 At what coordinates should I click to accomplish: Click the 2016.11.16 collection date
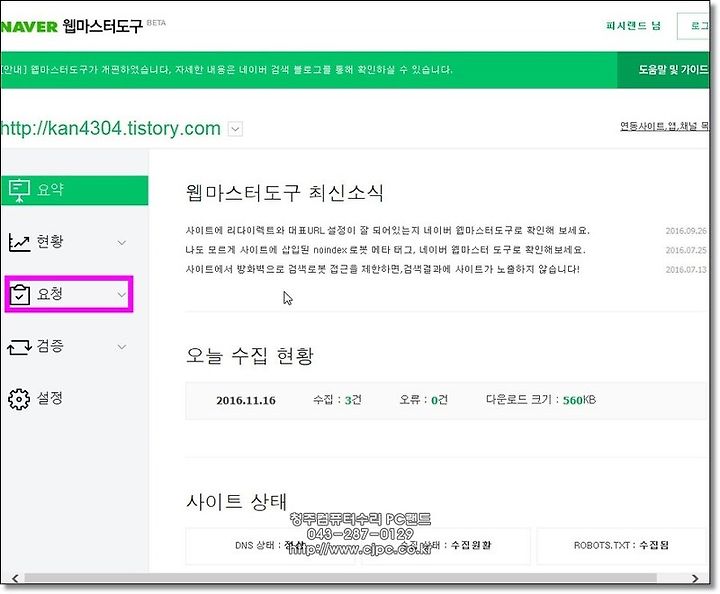pyautogui.click(x=246, y=400)
